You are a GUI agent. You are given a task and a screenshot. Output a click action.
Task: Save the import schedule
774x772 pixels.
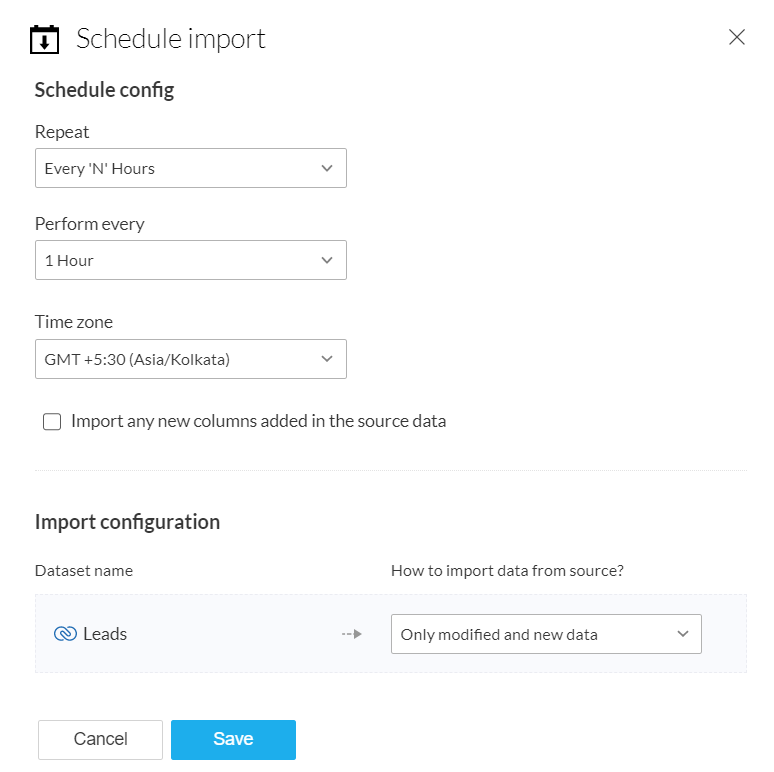click(233, 740)
